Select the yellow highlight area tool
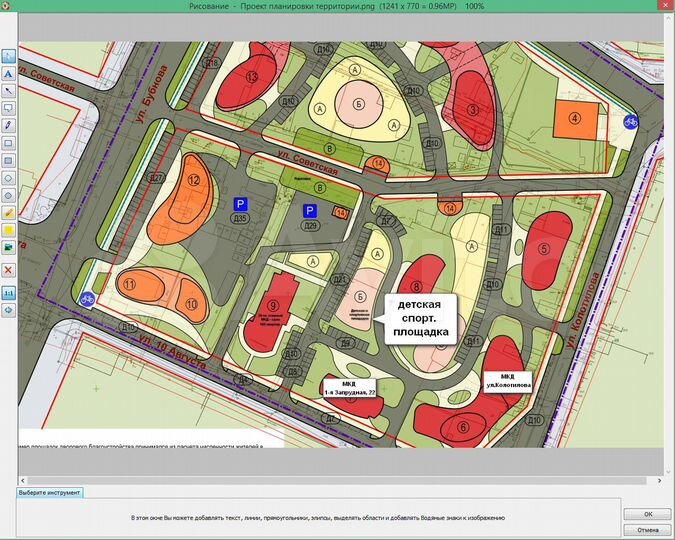 tap(9, 229)
